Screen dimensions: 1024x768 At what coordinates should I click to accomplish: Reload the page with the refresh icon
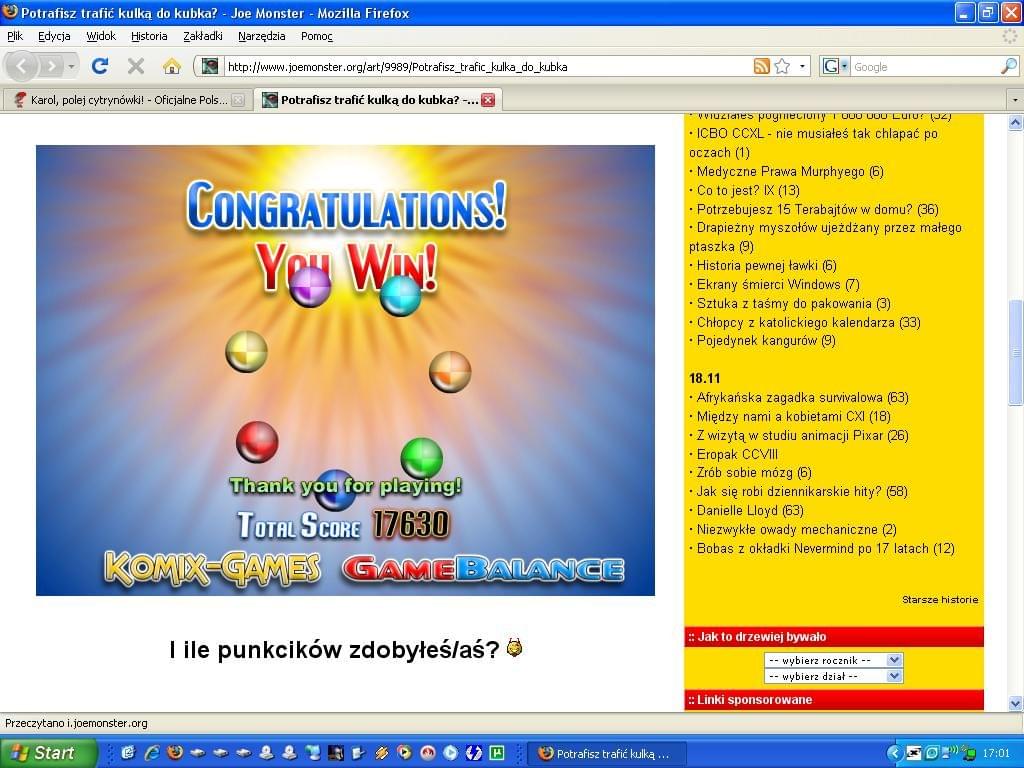[x=100, y=66]
